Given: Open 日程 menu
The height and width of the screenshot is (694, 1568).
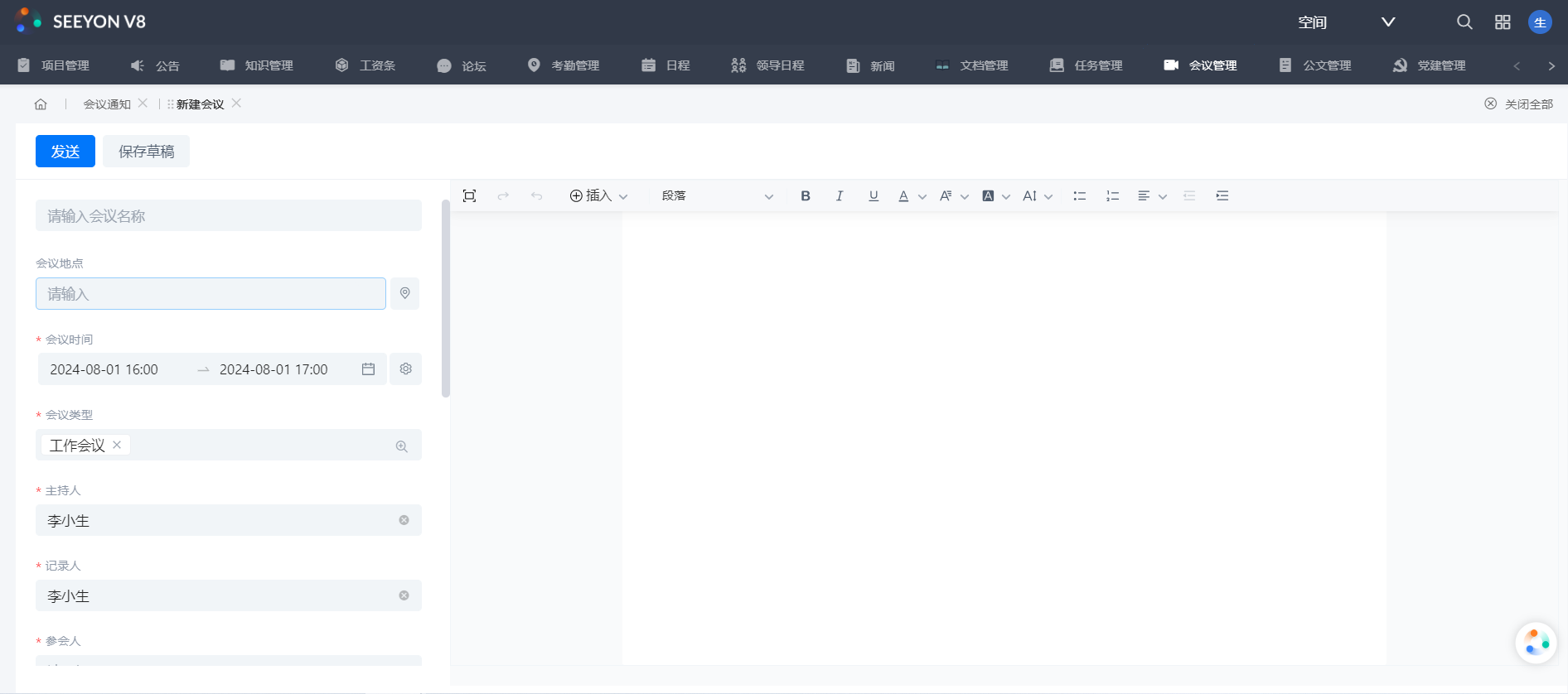Looking at the screenshot, I should point(665,65).
